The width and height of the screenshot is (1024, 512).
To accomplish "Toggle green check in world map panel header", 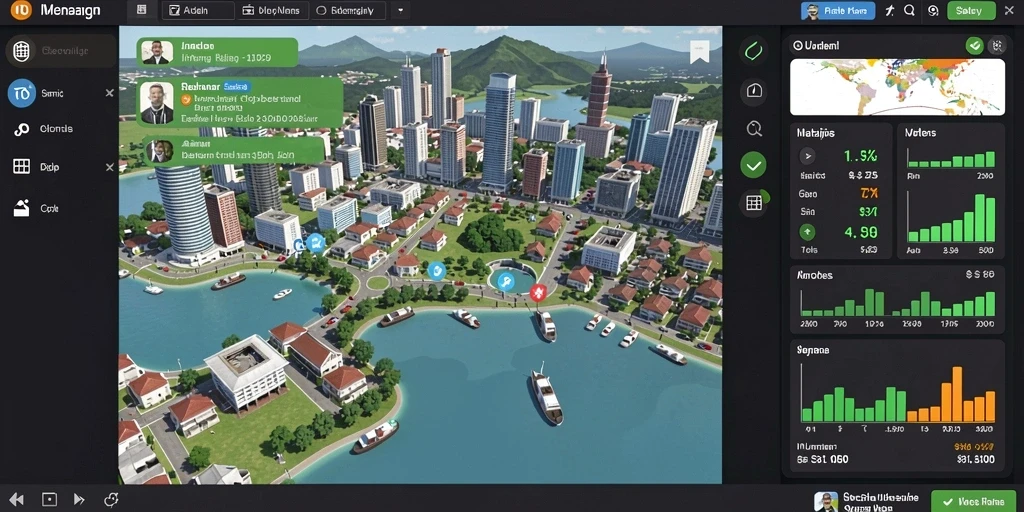I will 974,45.
